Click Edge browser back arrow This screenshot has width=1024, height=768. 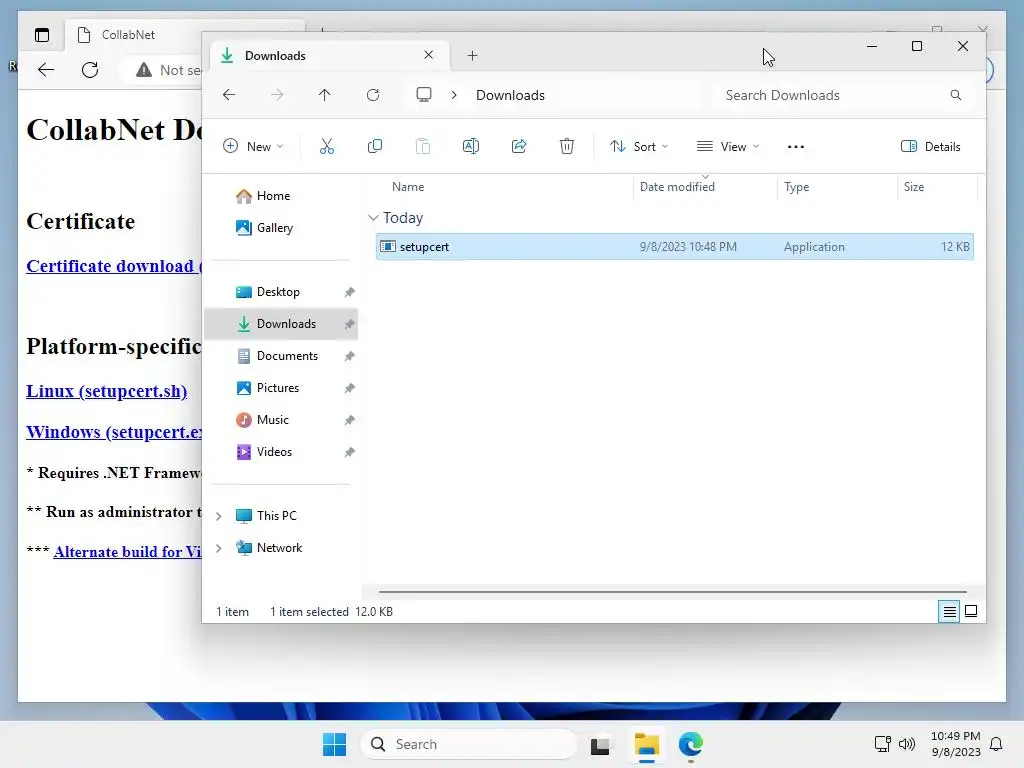[x=46, y=69]
